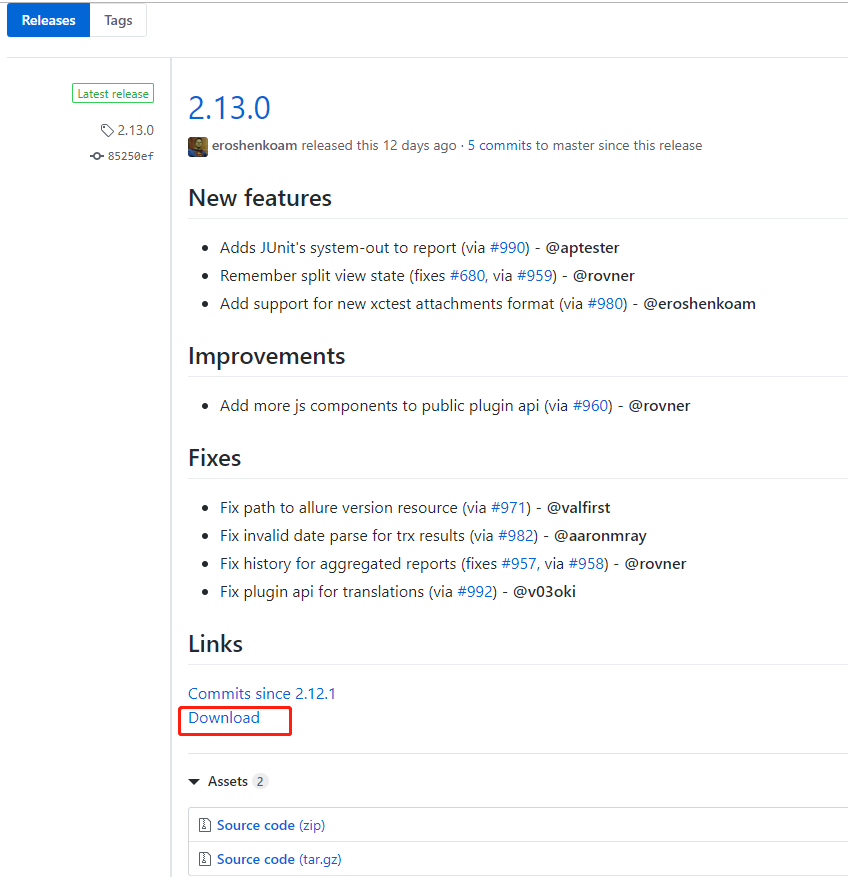Click the tag icon beside 2.13.0
This screenshot has width=848, height=877.
(107, 130)
